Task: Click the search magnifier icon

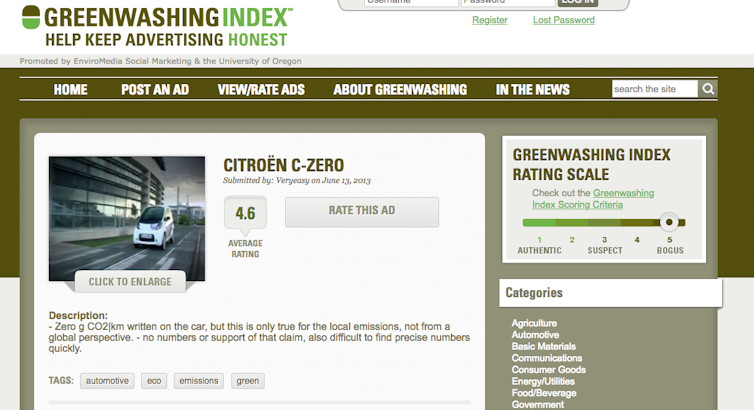Action: pos(708,89)
